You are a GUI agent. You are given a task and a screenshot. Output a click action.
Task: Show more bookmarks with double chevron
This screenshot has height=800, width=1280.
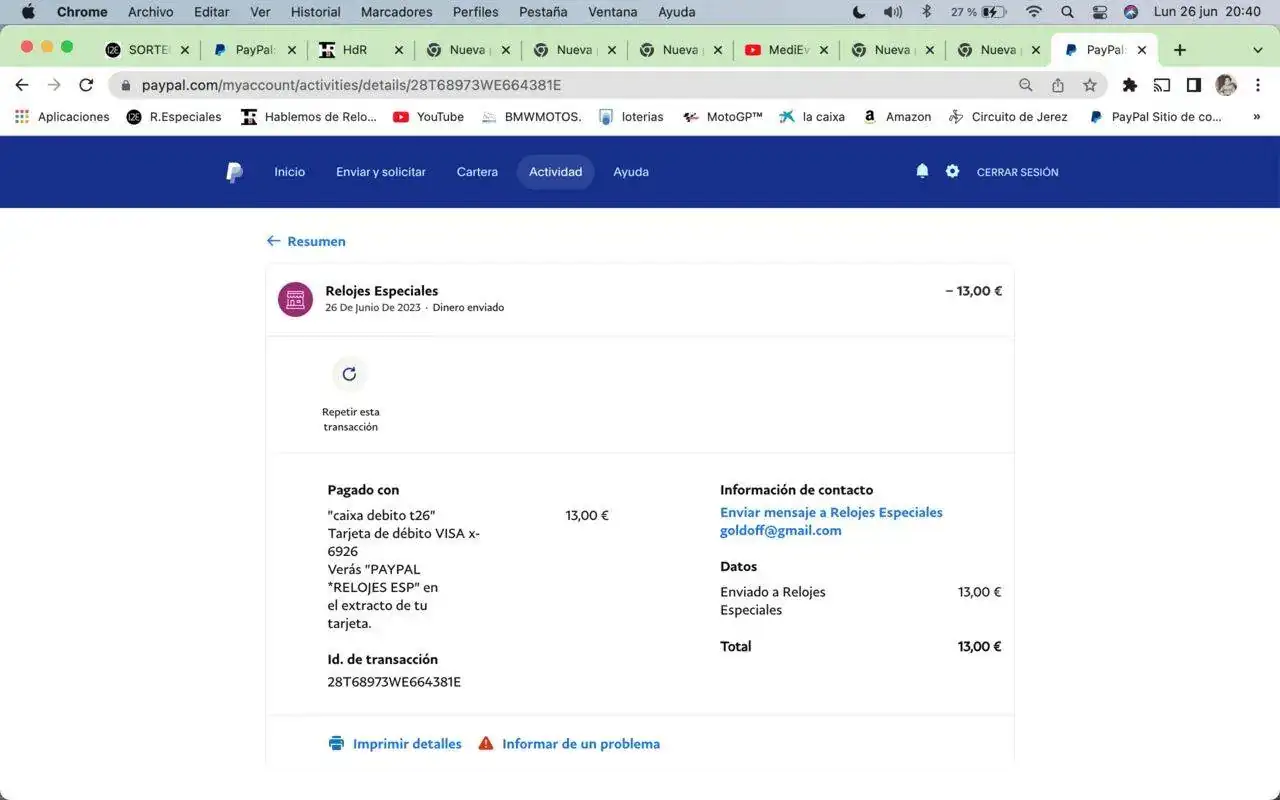click(x=1256, y=117)
